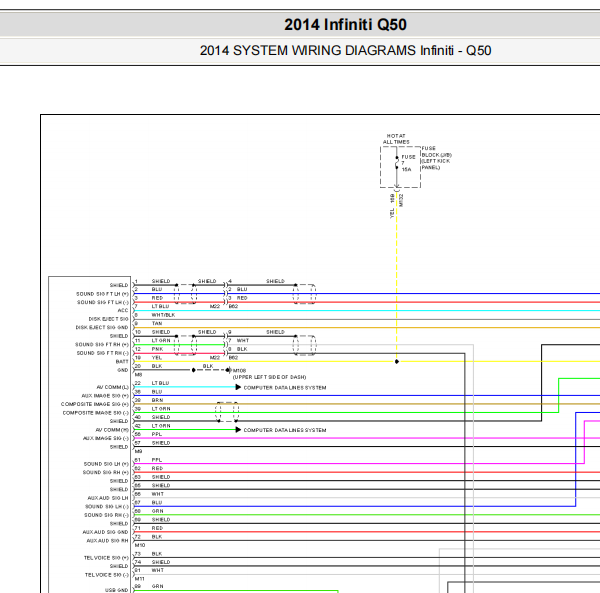Screen dimensions: 600x593
Task: Select the 'BATT' pin label
Action: click(x=122, y=362)
